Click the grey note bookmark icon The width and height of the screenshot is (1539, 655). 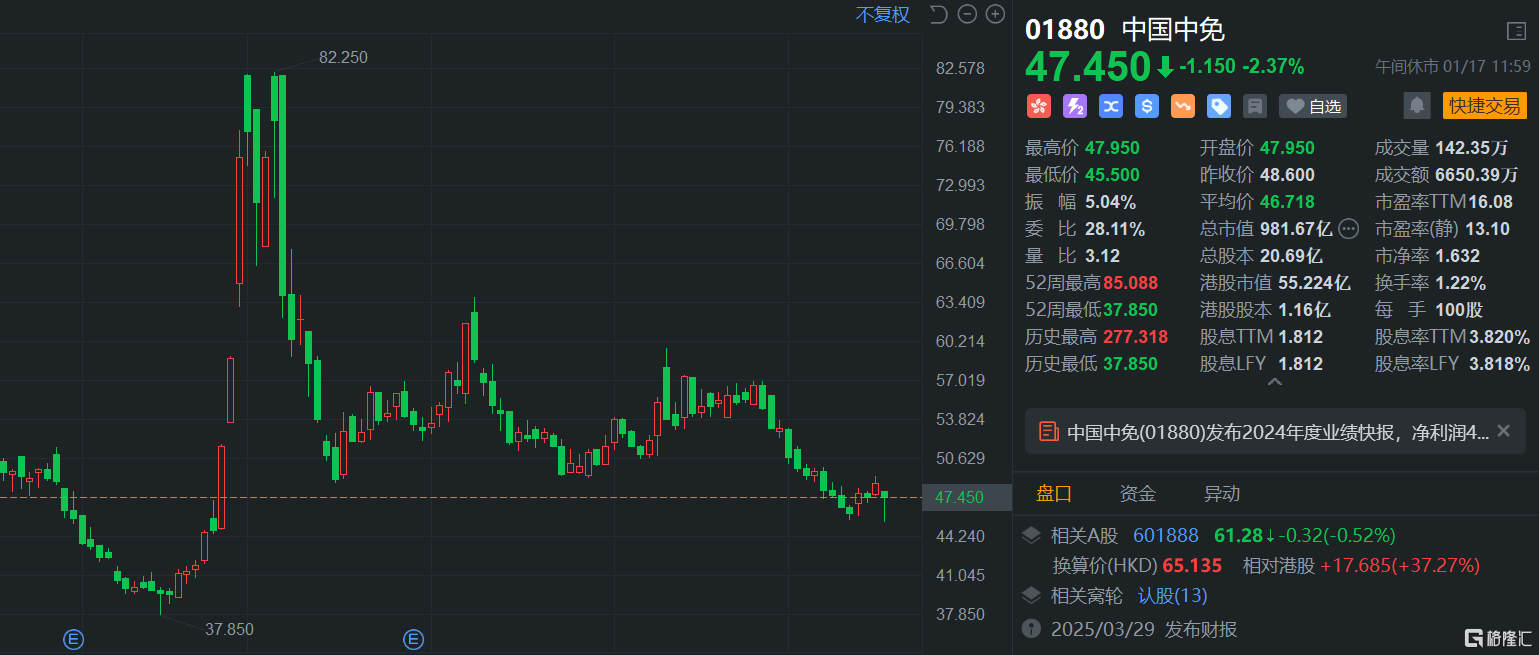coord(1255,106)
